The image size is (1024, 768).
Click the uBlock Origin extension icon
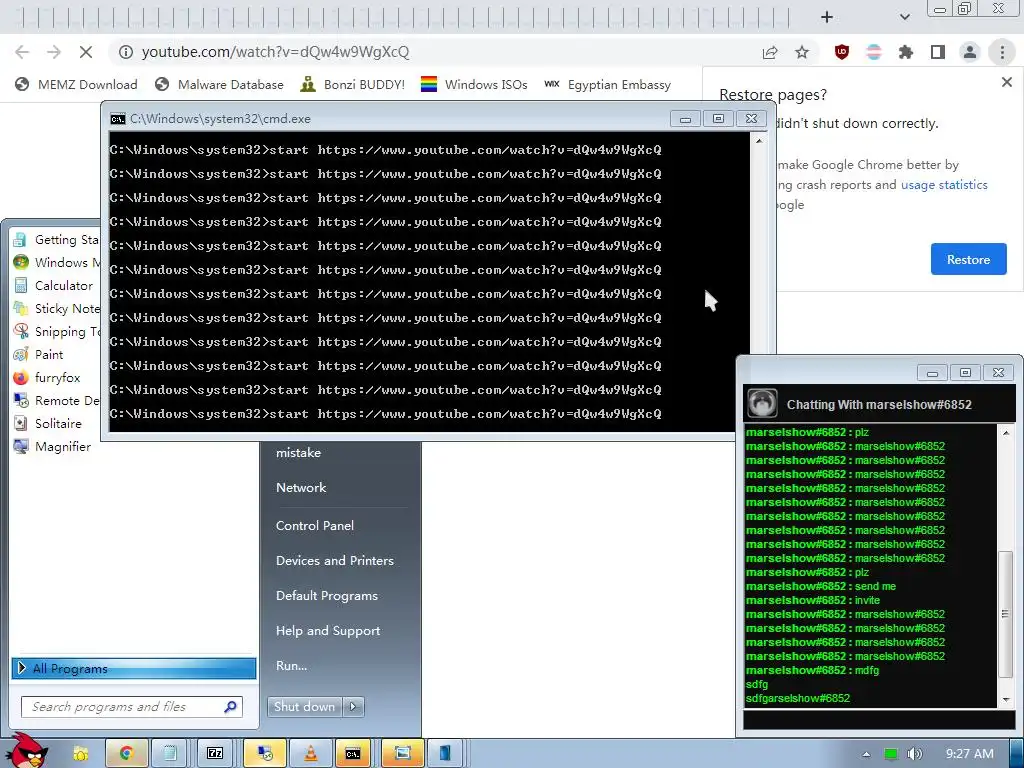point(842,52)
